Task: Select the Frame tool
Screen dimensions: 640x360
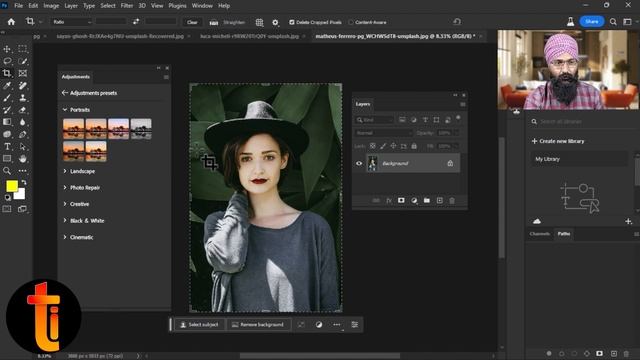Action: [23, 73]
